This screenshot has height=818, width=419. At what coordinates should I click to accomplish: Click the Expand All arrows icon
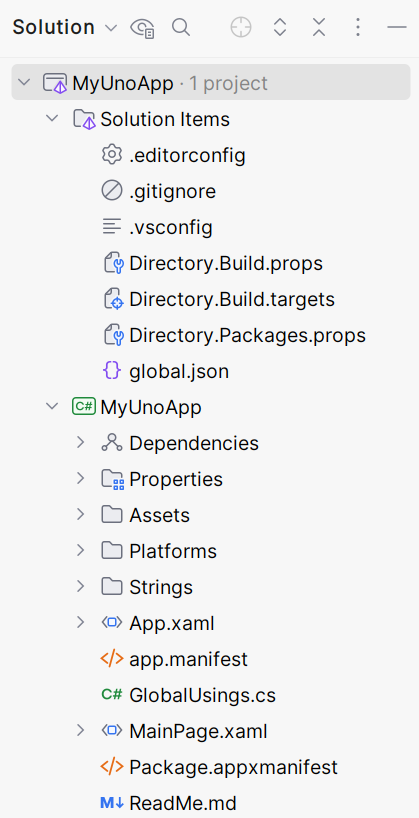tap(280, 27)
